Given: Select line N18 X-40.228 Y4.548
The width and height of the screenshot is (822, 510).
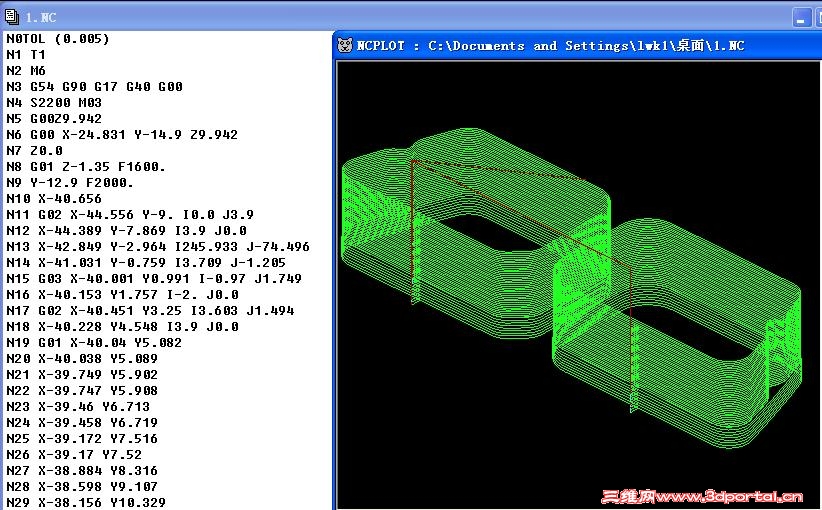Looking at the screenshot, I should pos(123,327).
